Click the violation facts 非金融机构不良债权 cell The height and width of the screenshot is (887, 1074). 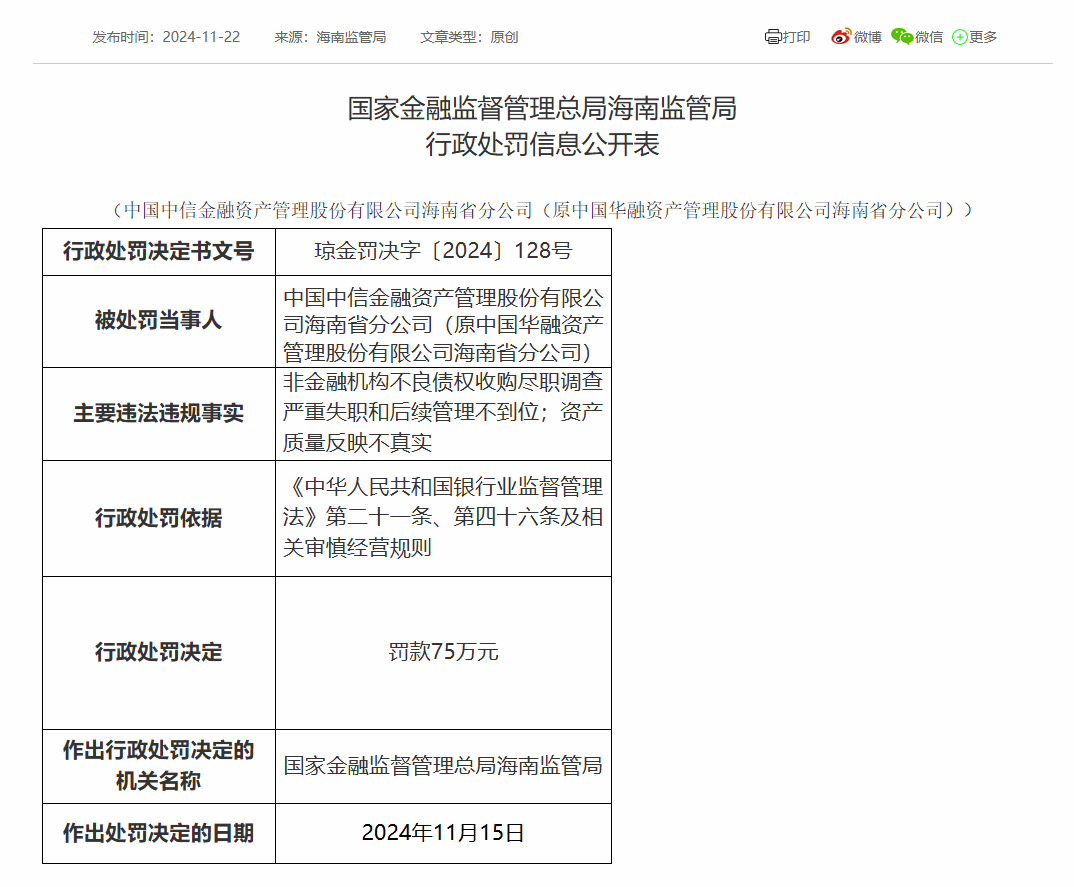[x=443, y=412]
